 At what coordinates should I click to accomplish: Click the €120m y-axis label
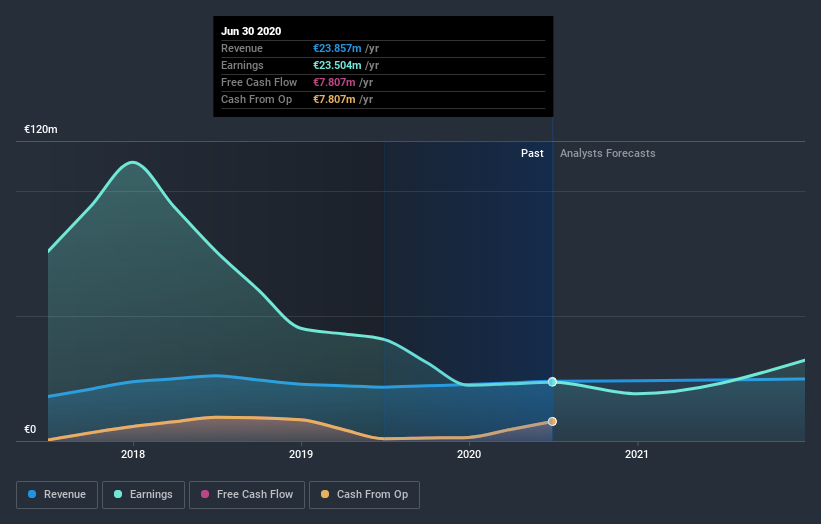(41, 129)
